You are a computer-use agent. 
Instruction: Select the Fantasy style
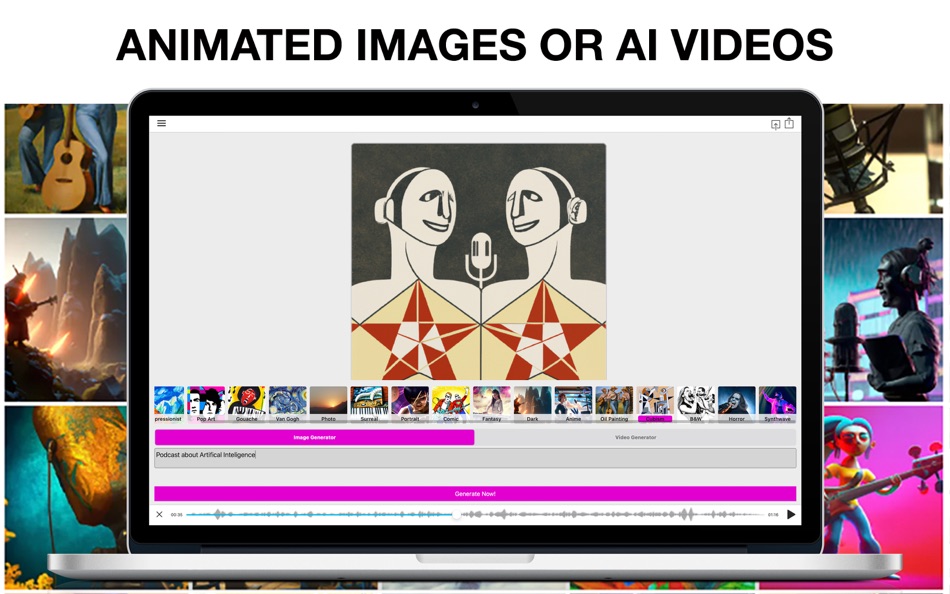(x=491, y=404)
